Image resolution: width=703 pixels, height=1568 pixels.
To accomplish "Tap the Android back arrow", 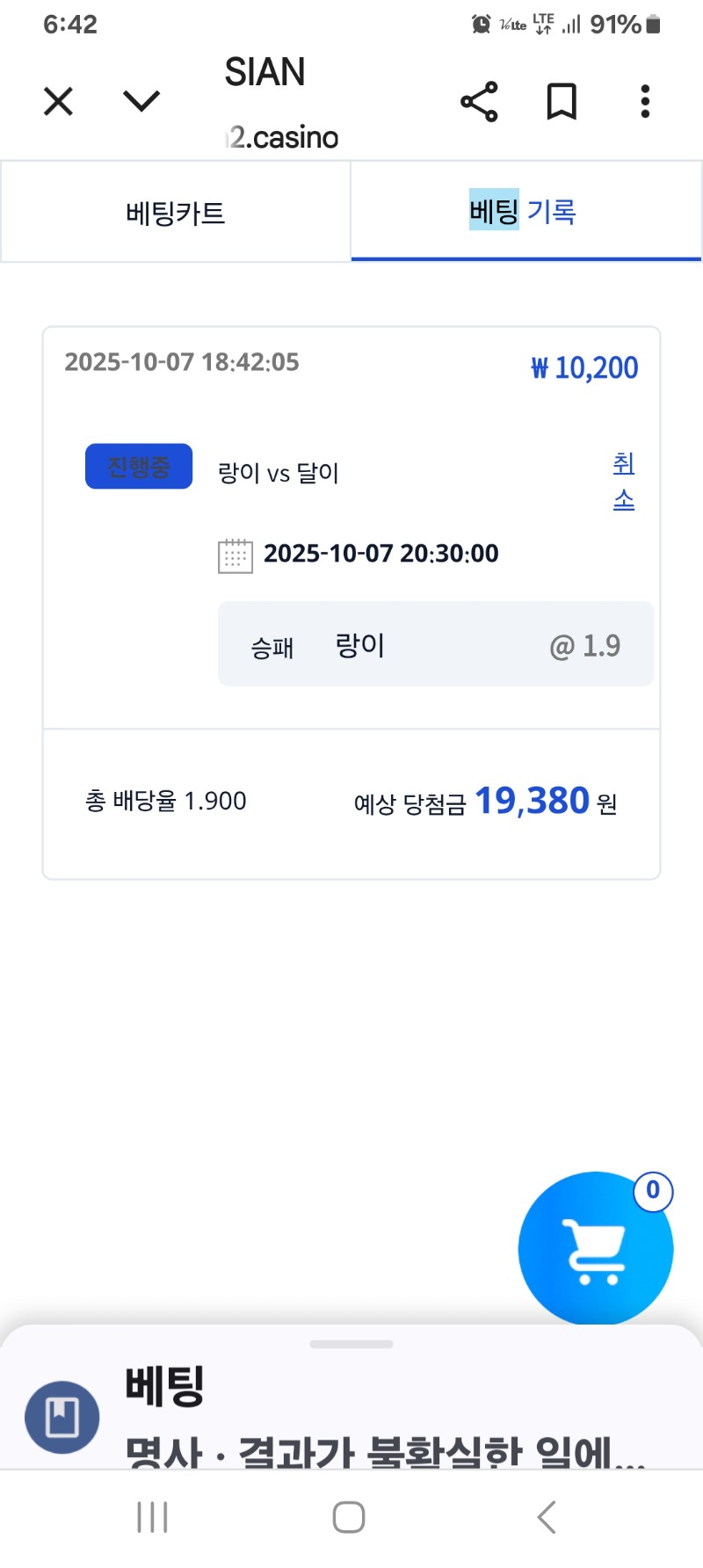I will pos(547,1517).
